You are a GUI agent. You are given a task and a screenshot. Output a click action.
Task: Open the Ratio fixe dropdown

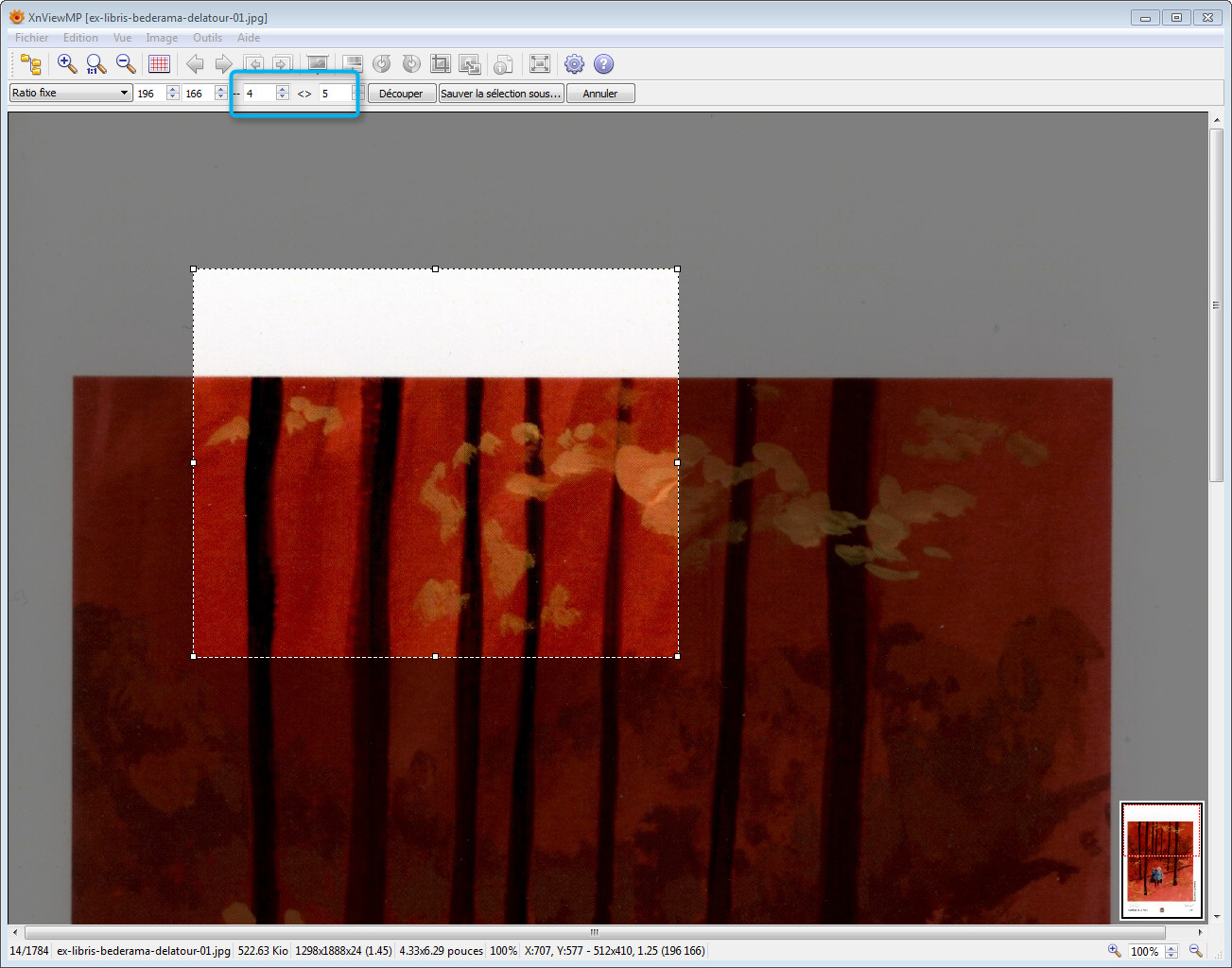(x=71, y=93)
